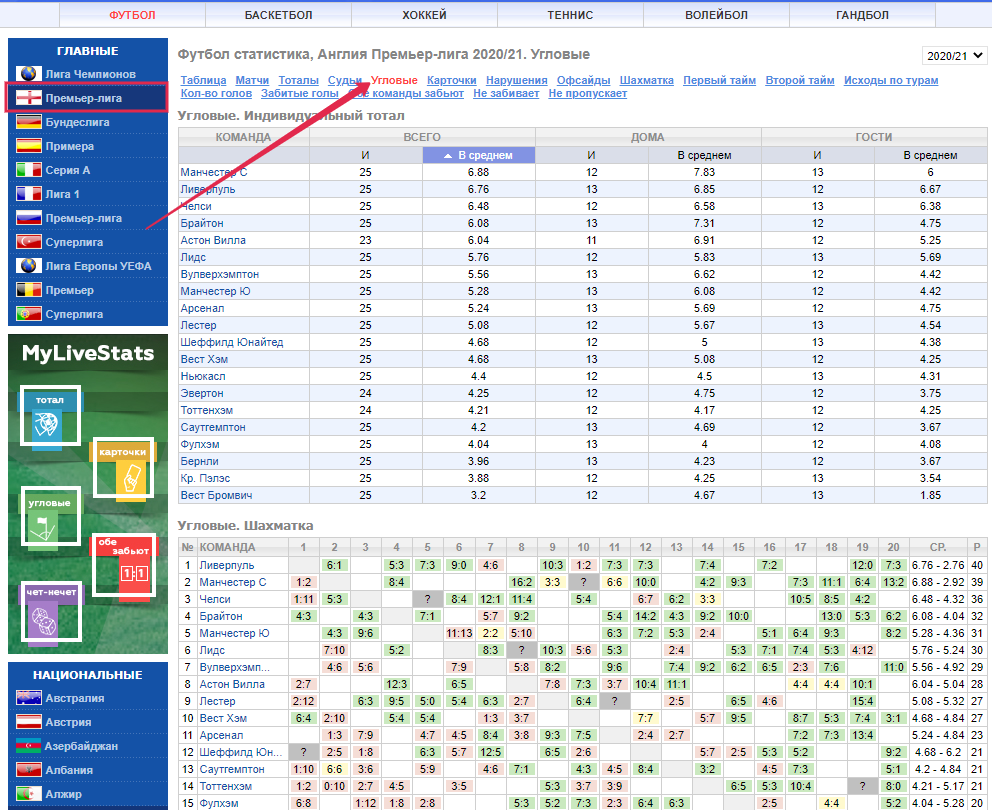Open the Брайтон team link in totals table
The height and width of the screenshot is (810, 992).
(202, 223)
